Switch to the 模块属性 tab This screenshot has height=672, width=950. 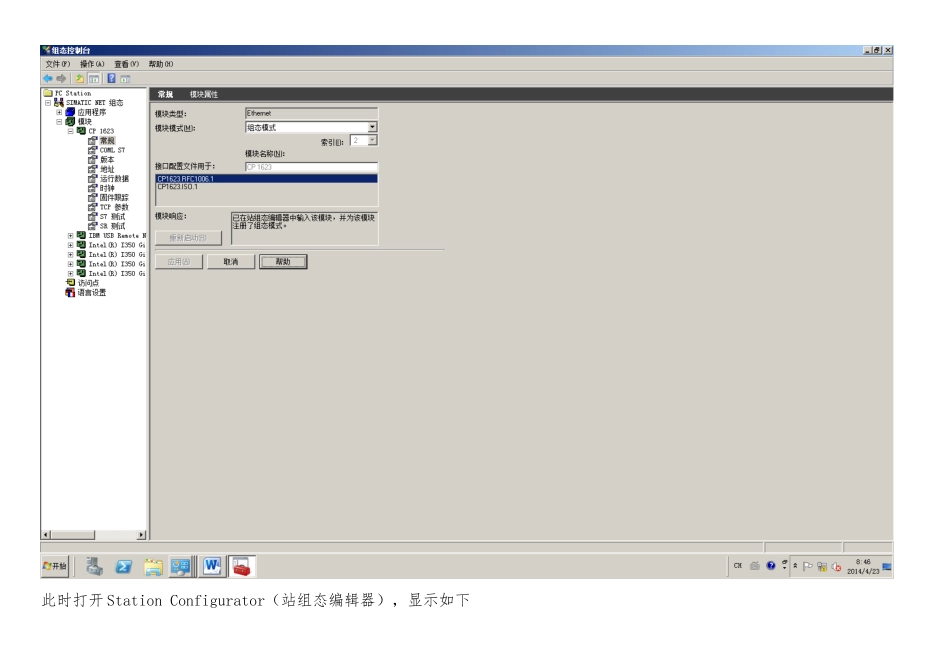point(204,94)
